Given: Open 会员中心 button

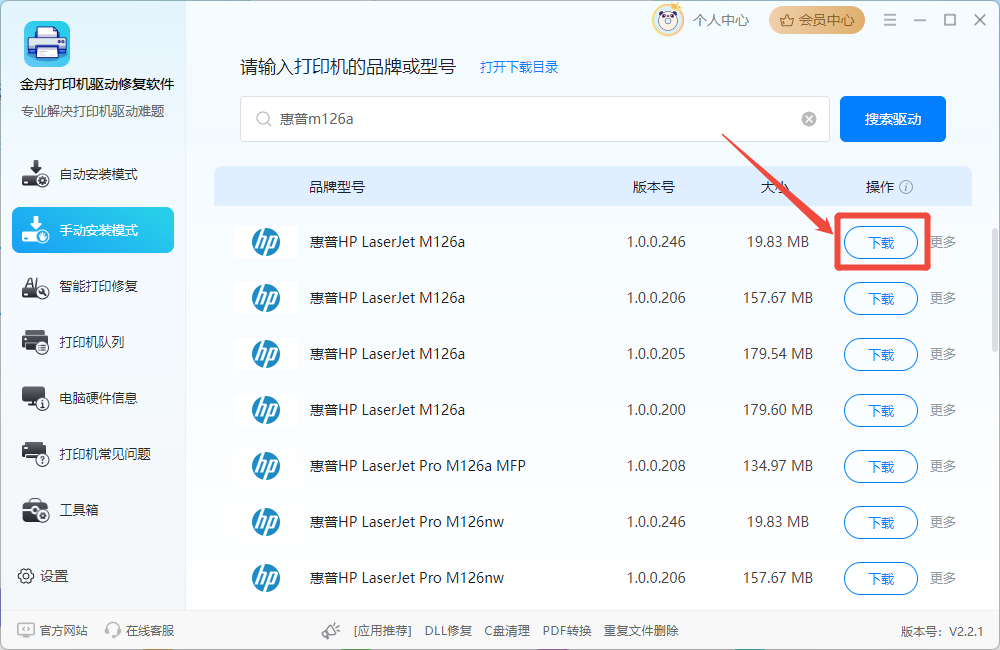Looking at the screenshot, I should coord(816,20).
